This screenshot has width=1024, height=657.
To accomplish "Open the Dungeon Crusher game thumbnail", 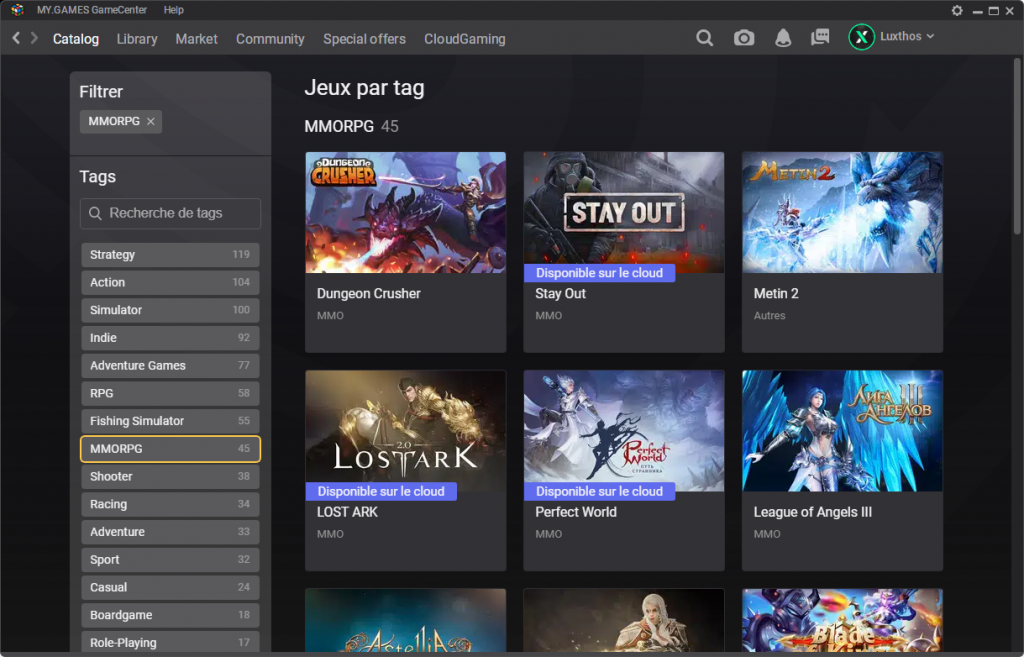I will [x=406, y=212].
